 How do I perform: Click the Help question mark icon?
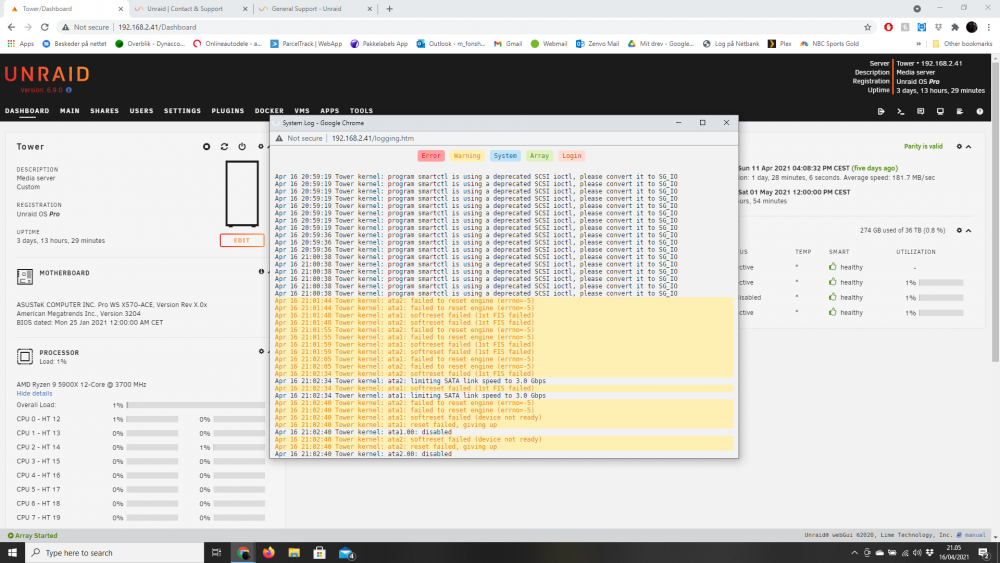[x=980, y=112]
